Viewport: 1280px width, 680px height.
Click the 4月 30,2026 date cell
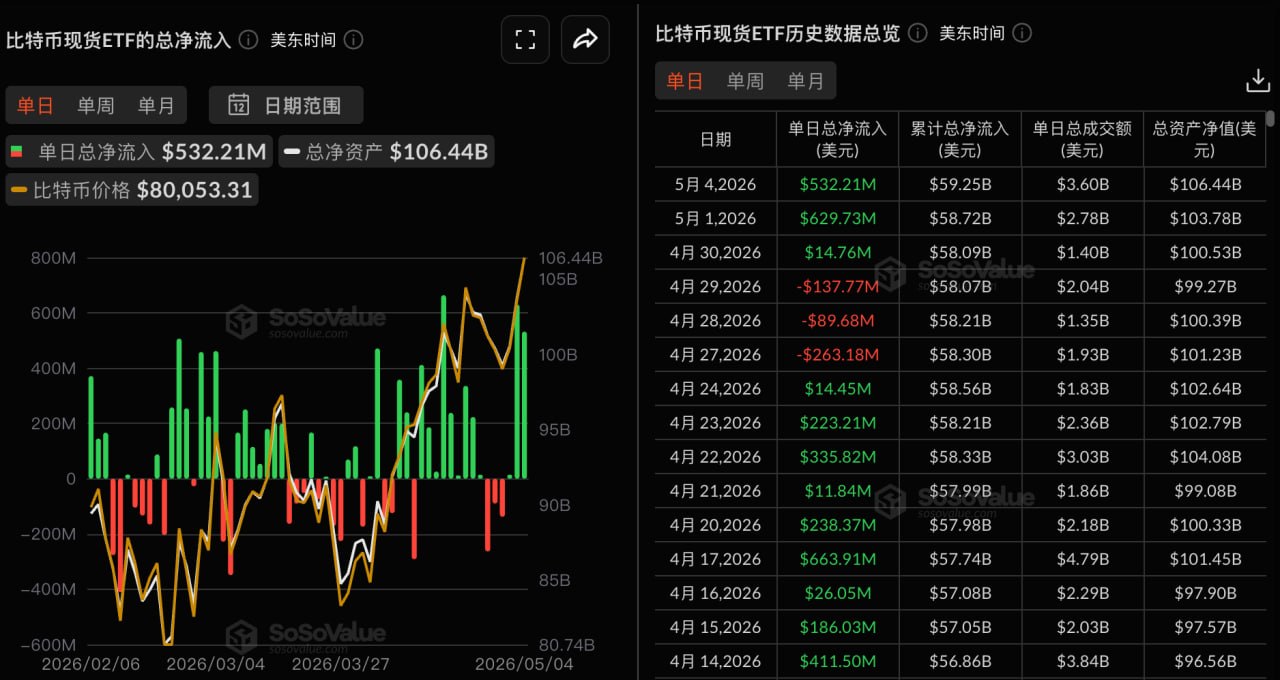(716, 252)
